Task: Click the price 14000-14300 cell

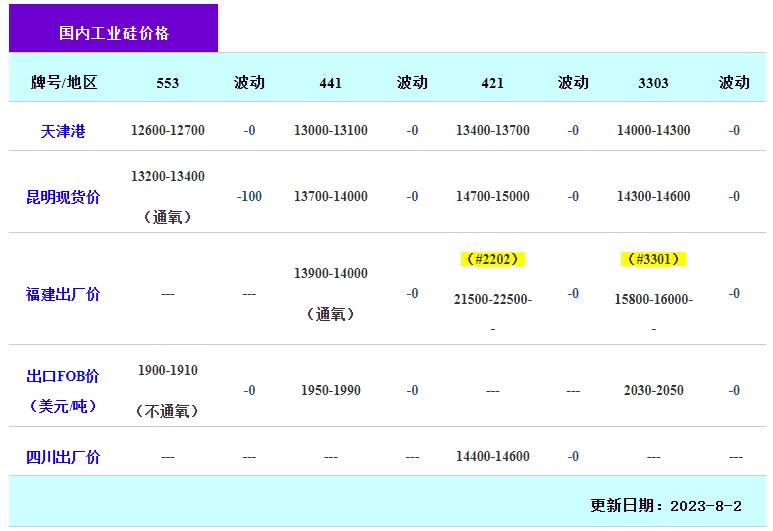Action: pyautogui.click(x=654, y=130)
